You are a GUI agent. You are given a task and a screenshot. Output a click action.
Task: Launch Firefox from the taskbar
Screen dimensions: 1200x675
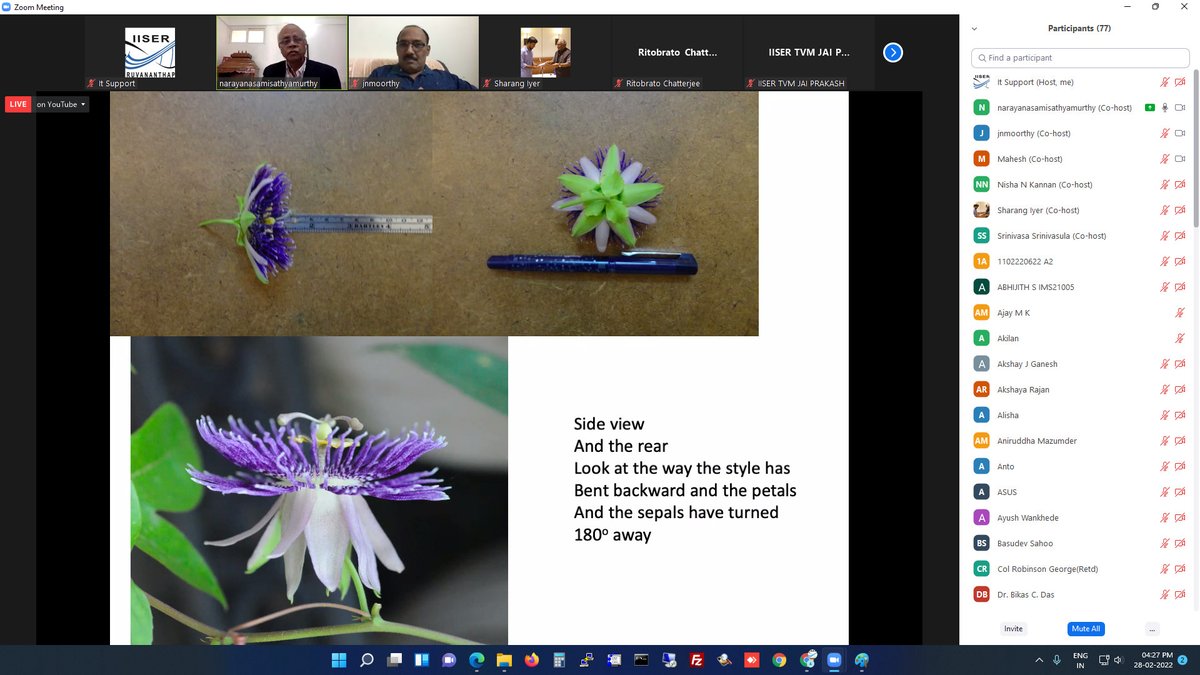tap(531, 660)
